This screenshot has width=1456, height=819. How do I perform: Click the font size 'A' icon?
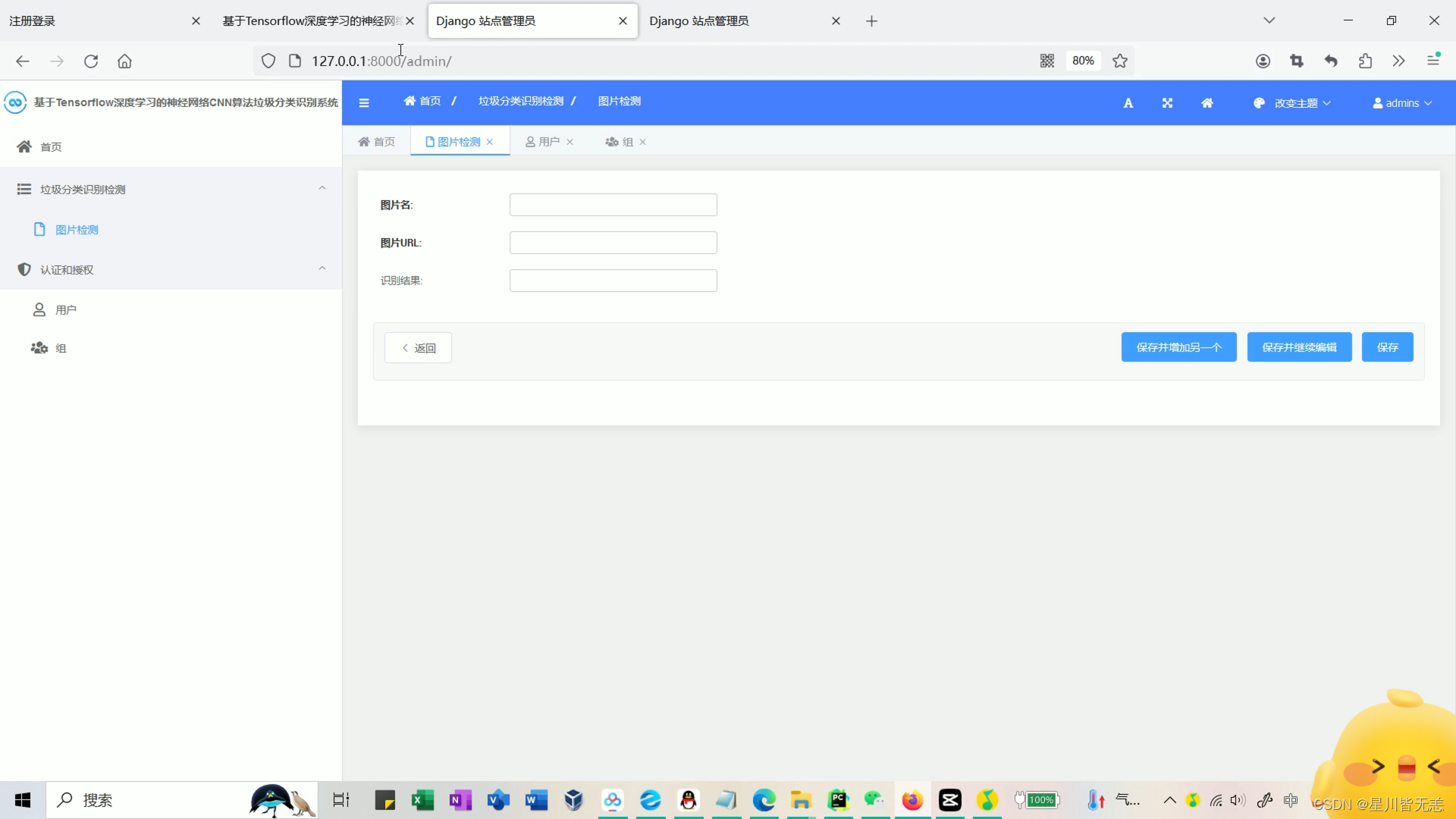[x=1128, y=103]
